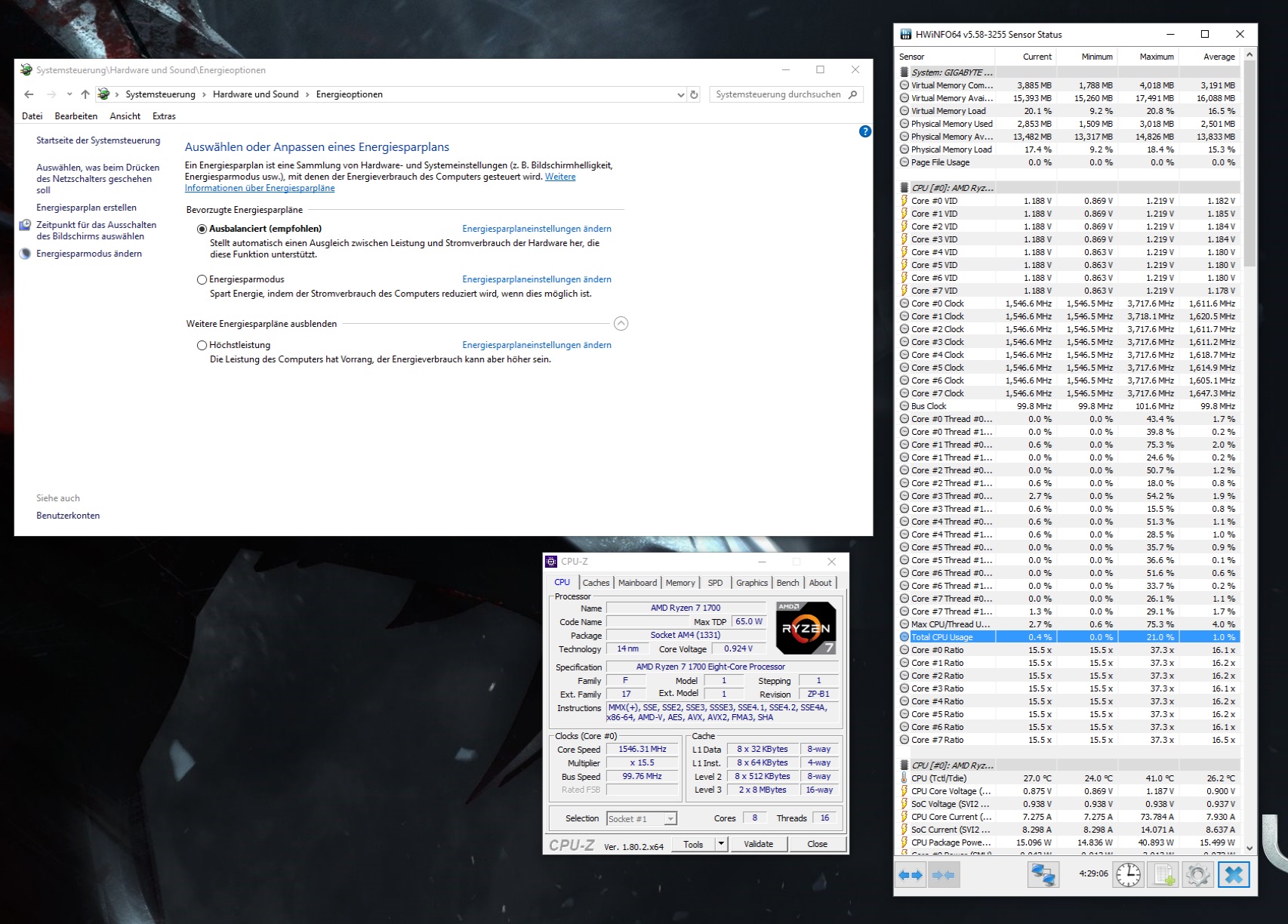
Task: Change plan settings for Höchstleistung
Action: point(537,345)
